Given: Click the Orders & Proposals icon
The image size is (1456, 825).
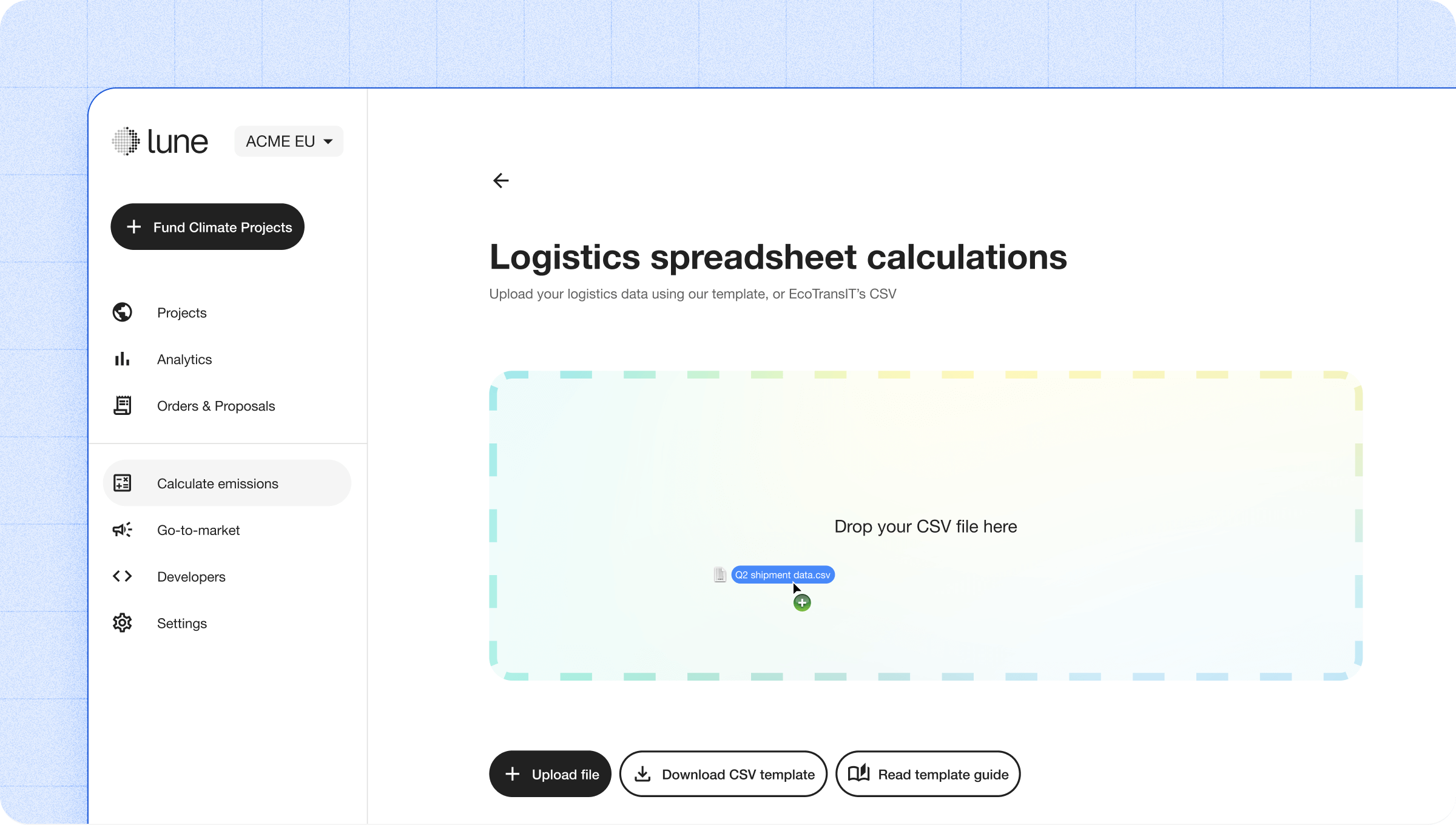Looking at the screenshot, I should (x=122, y=405).
